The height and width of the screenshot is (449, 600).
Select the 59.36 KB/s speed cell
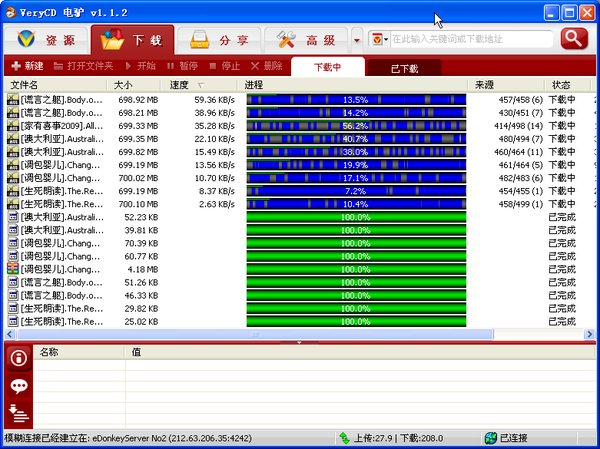pos(214,100)
